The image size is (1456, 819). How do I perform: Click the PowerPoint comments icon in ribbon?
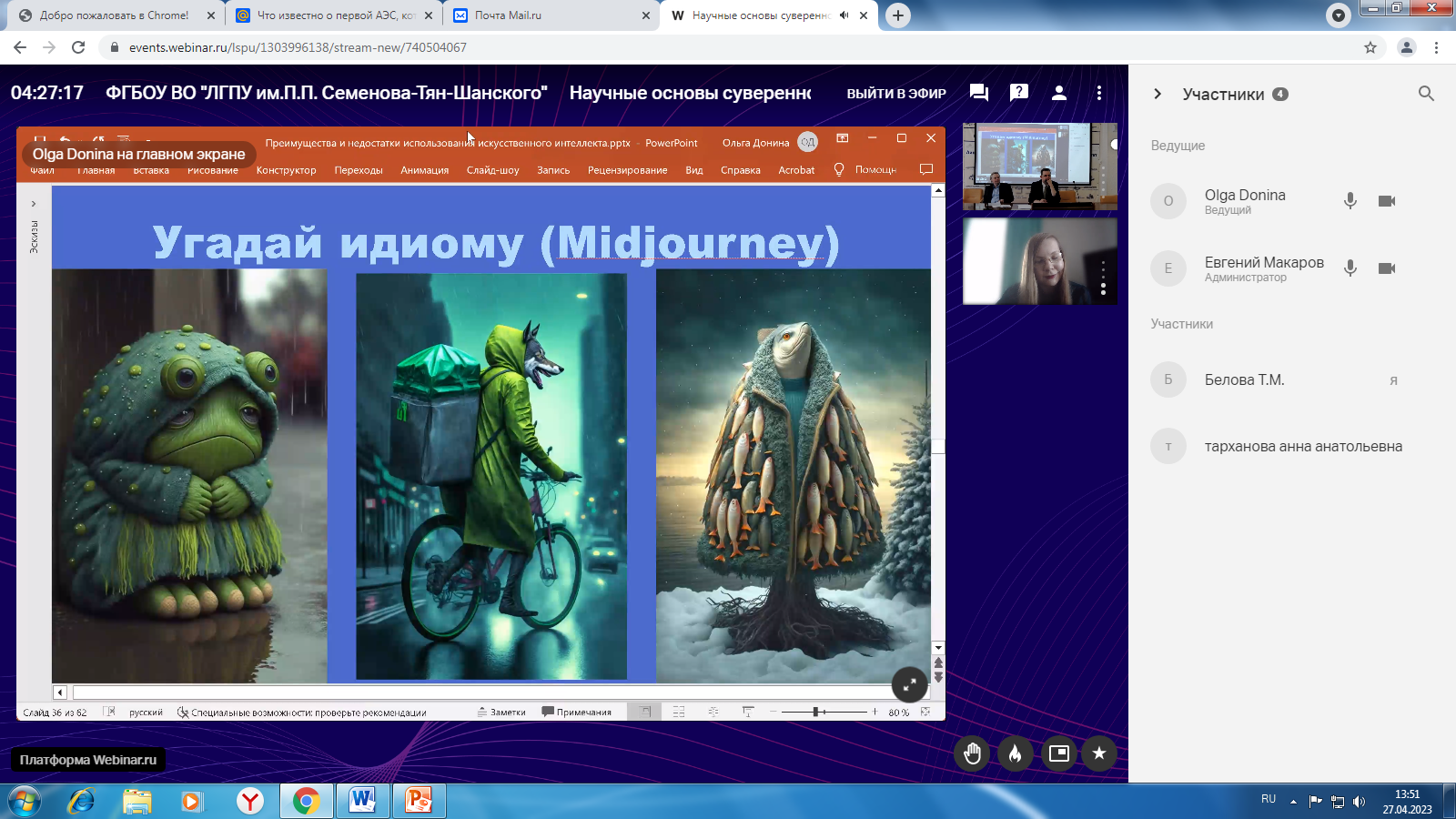click(x=926, y=169)
